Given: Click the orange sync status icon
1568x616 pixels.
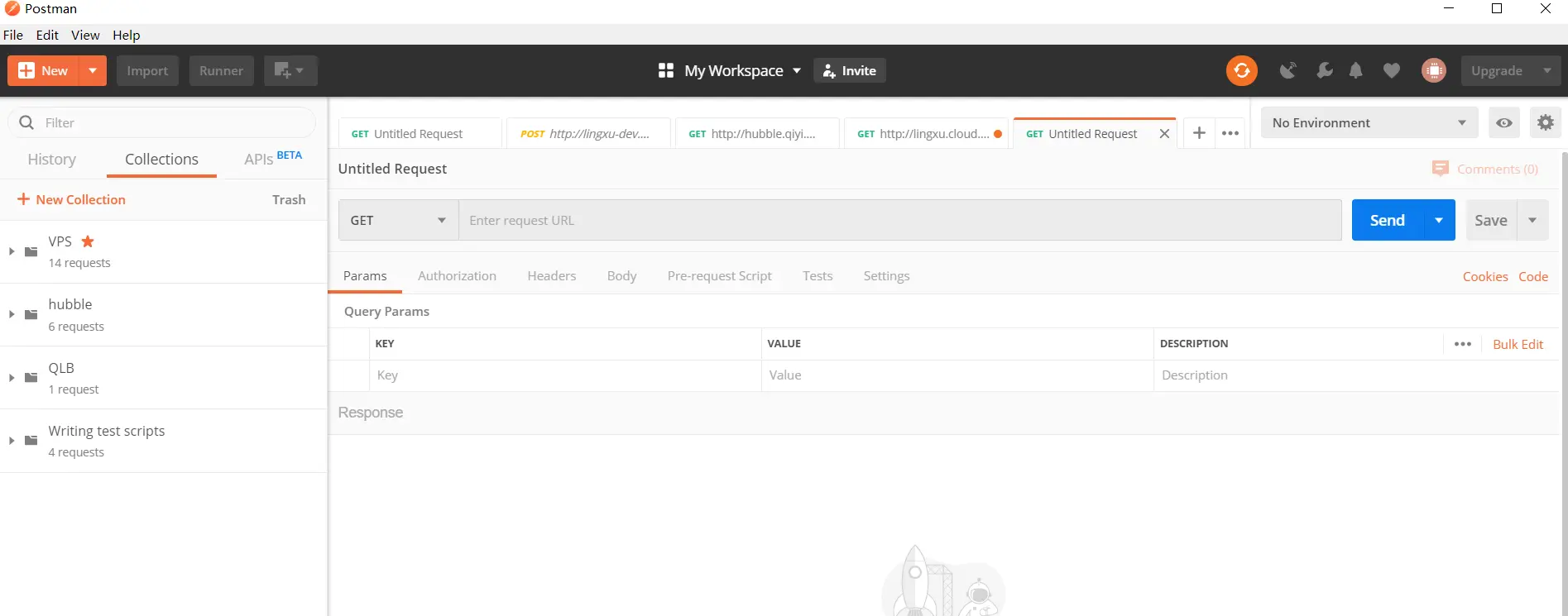Looking at the screenshot, I should tap(1241, 71).
